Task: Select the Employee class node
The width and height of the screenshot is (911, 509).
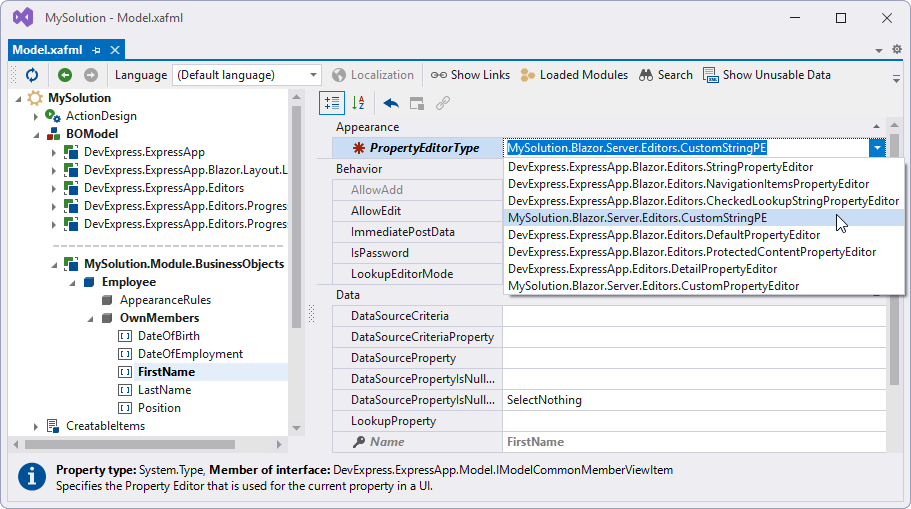Action: [x=129, y=282]
